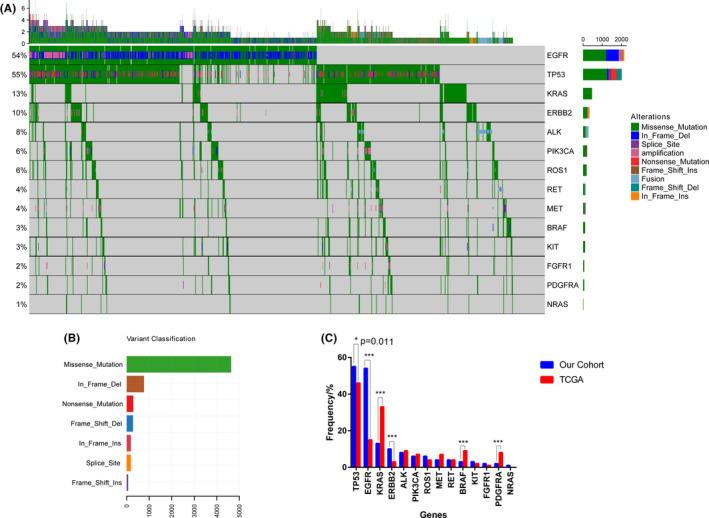
Task: Click the PIK3CA gene row label
Action: (560, 151)
